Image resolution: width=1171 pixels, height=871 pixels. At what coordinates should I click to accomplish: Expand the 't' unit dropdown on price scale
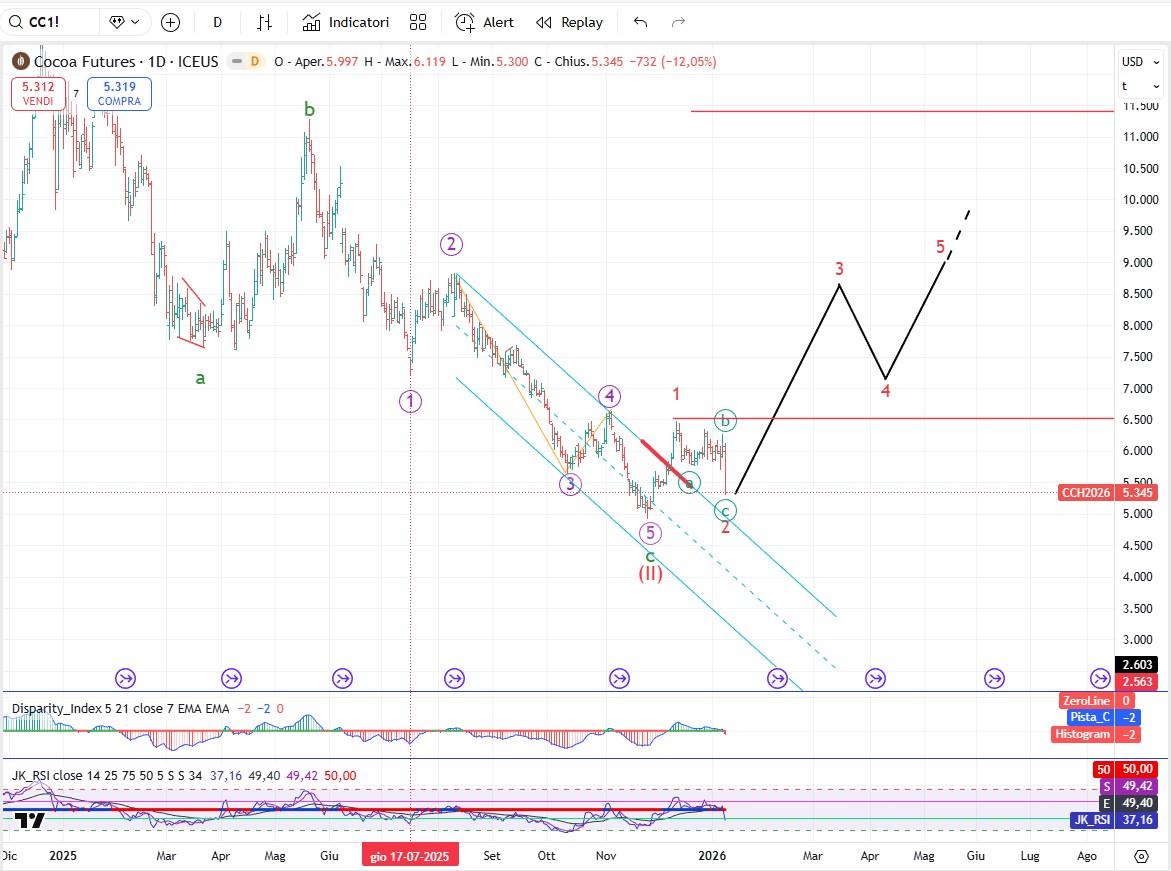pos(1137,86)
